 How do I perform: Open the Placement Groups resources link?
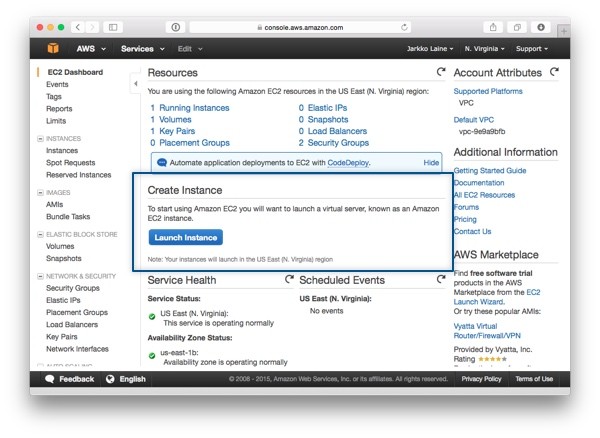tap(194, 143)
